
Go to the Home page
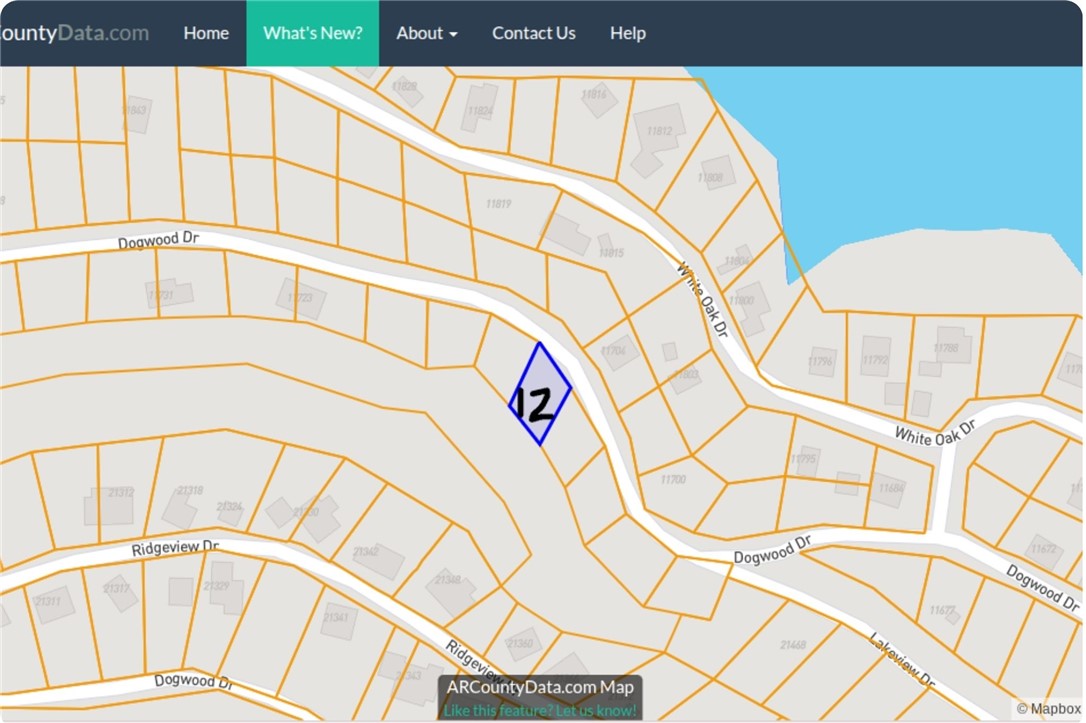[x=206, y=33]
